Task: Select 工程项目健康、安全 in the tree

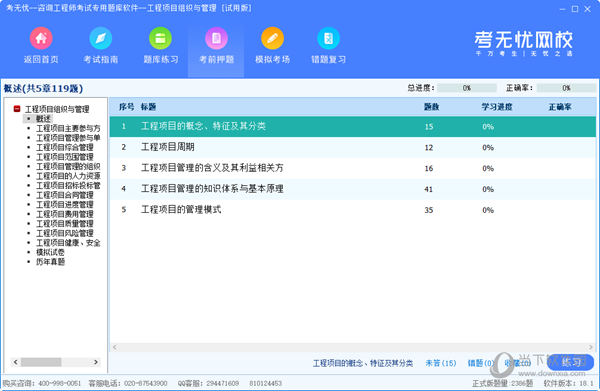Action: point(68,243)
